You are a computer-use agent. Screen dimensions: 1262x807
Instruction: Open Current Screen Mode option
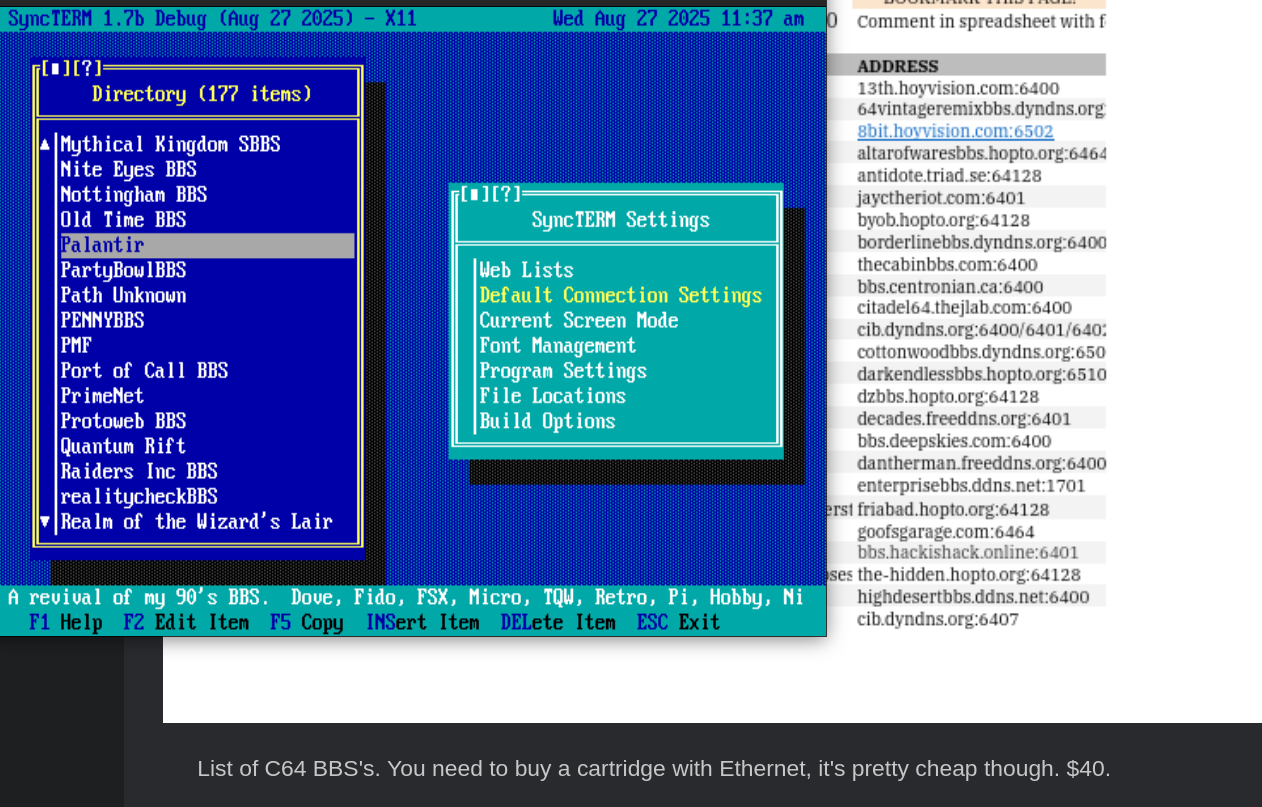[x=579, y=321]
